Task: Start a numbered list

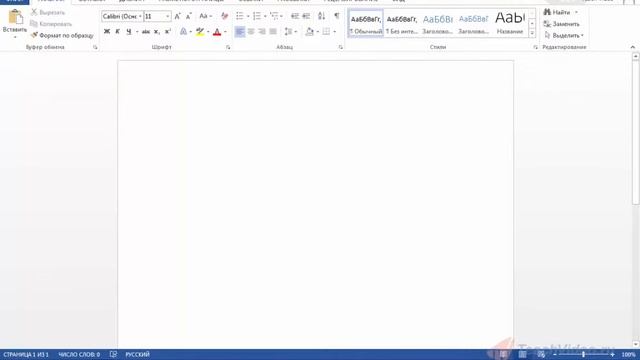Action: [257, 16]
